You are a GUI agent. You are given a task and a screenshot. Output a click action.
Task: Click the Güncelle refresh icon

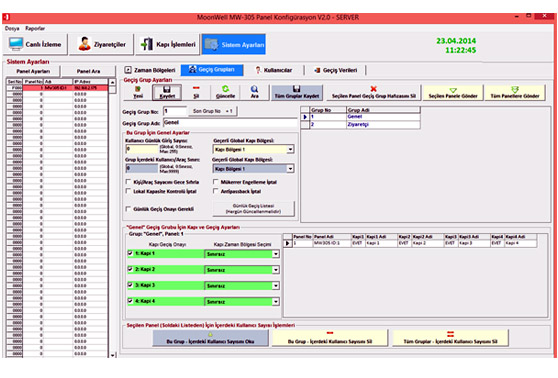[x=225, y=92]
